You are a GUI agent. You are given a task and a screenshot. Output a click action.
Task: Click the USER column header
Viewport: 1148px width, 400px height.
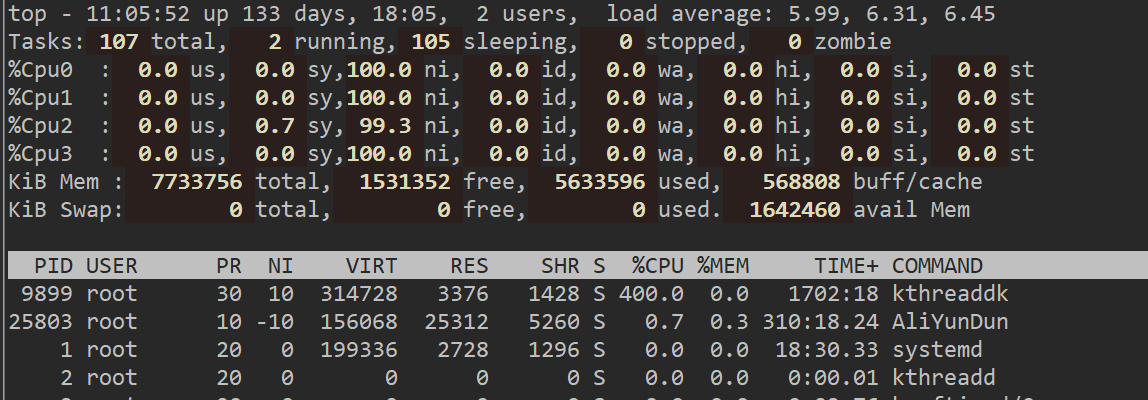[112, 266]
